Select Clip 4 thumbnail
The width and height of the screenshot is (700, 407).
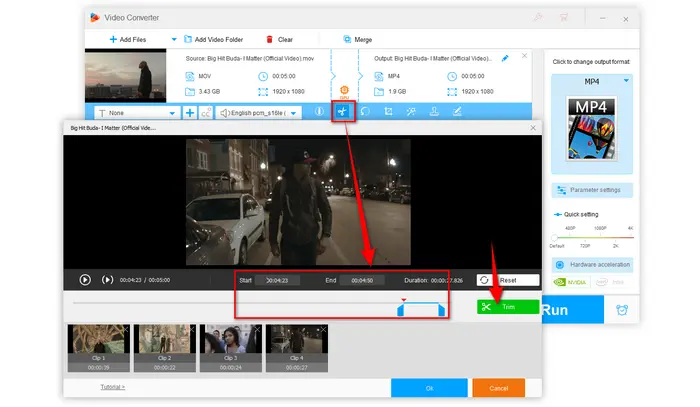tap(297, 348)
